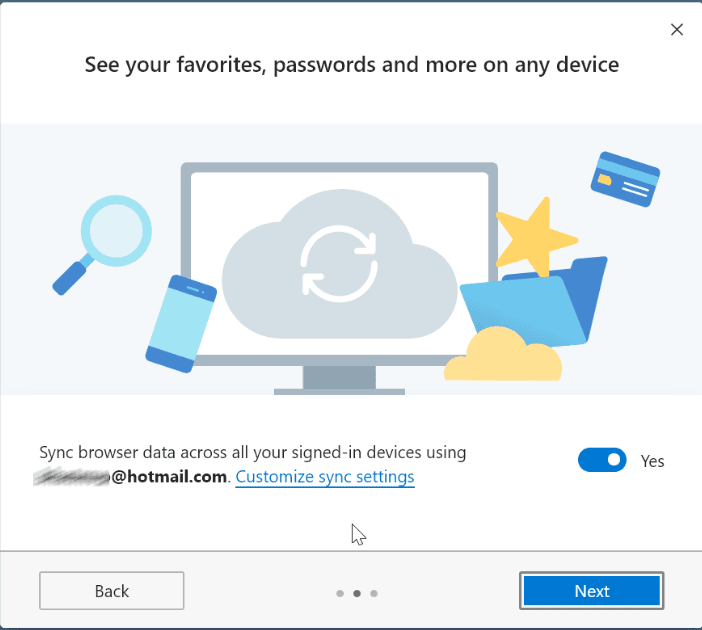Click the monitor stand in the illustration

tap(338, 380)
